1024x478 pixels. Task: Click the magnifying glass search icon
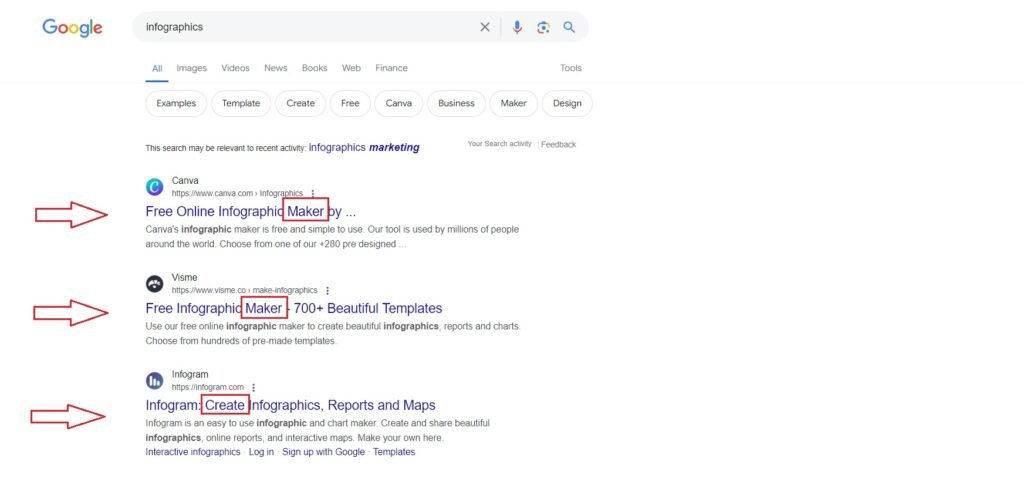(569, 27)
